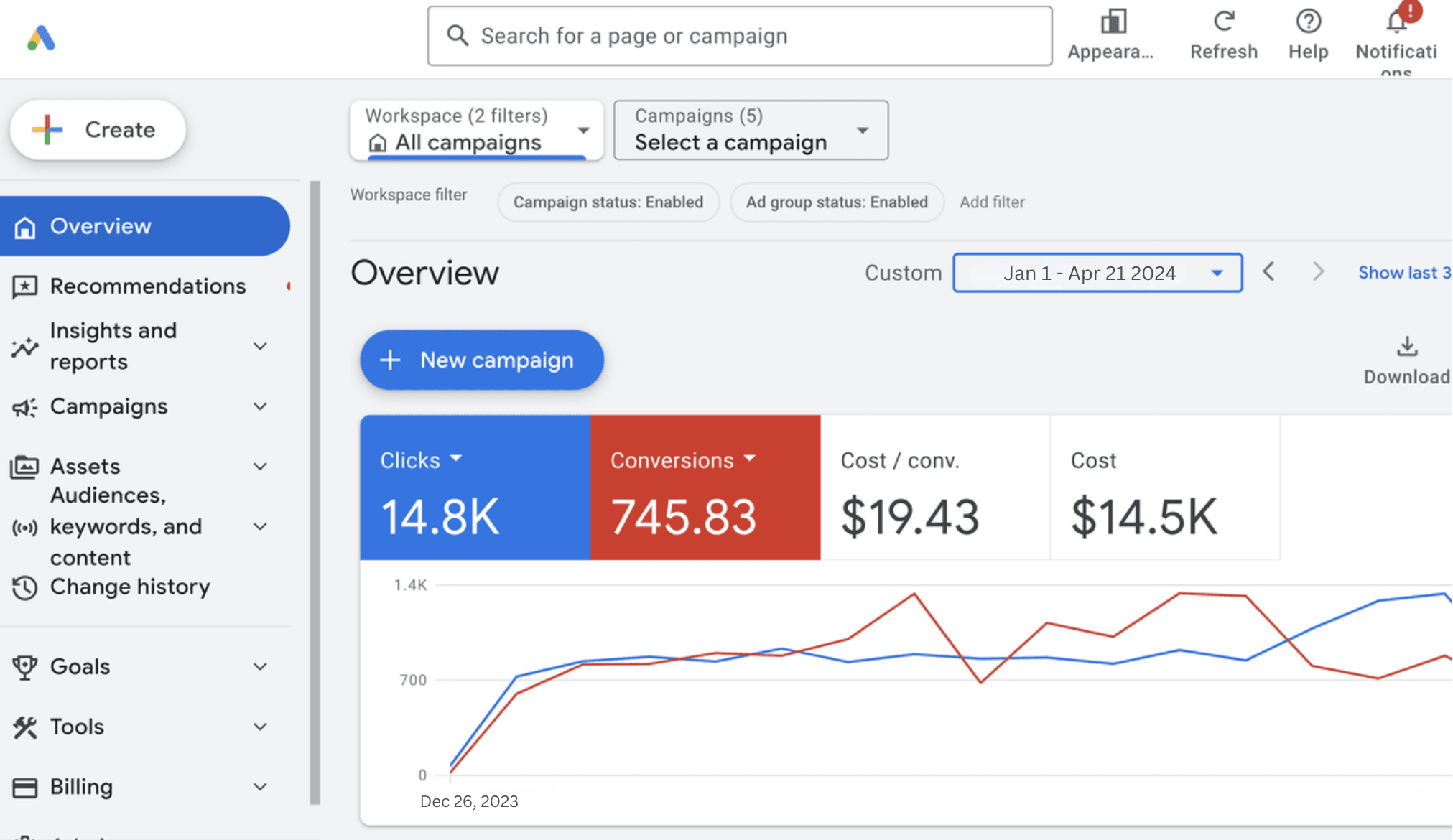Start a New campaign
Screen dimensions: 1453x840
481,360
